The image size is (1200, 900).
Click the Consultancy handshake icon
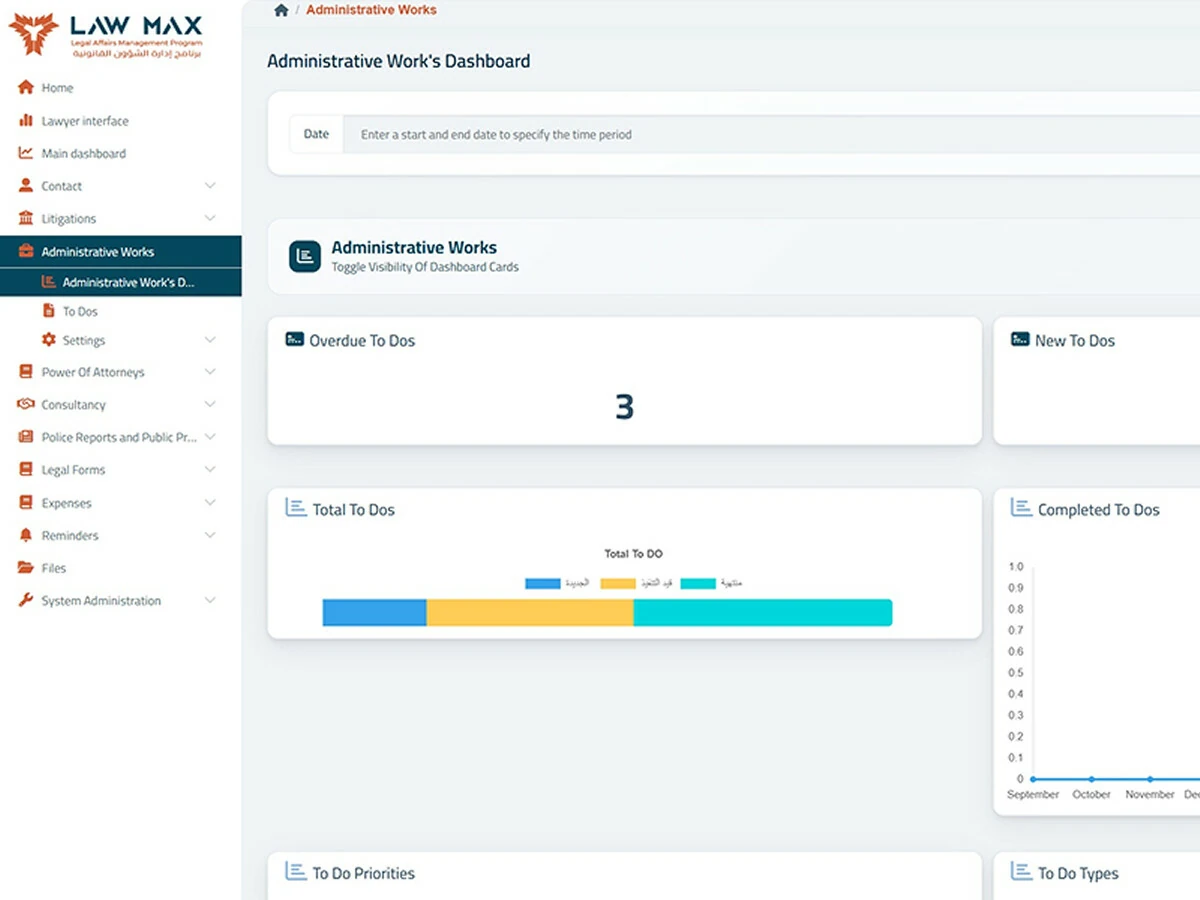[26, 404]
